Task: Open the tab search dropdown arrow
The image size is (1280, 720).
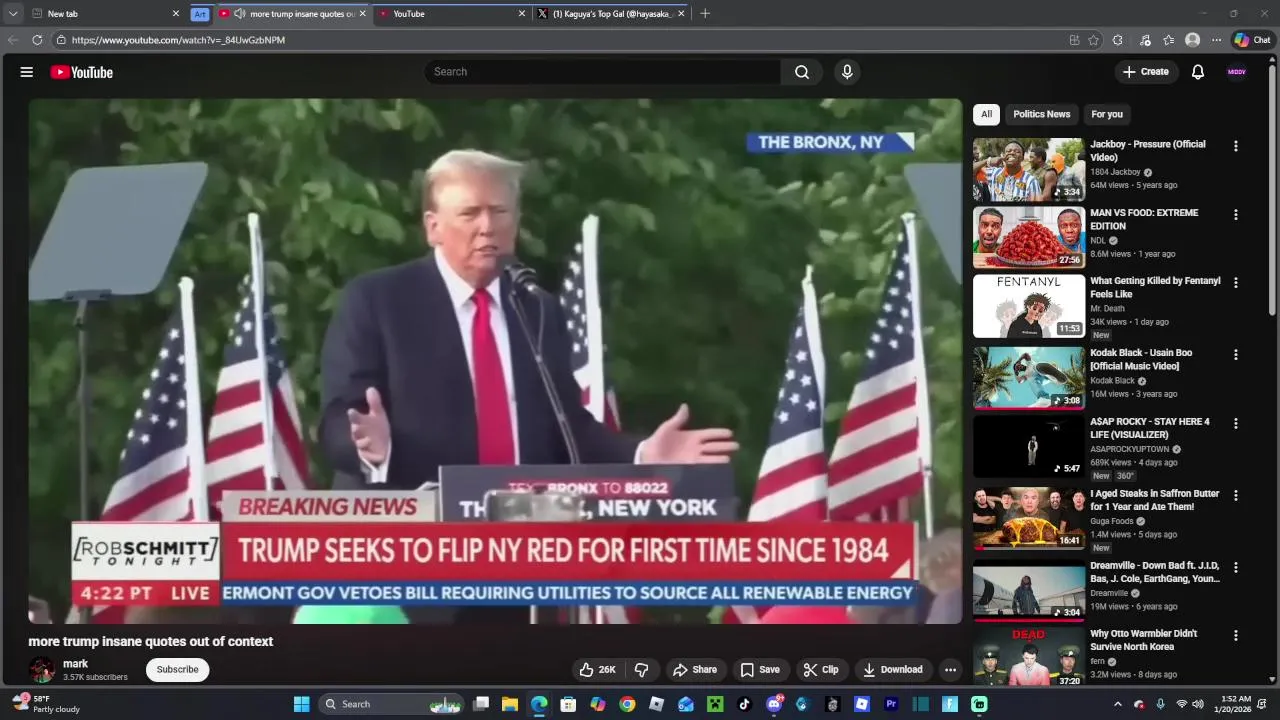Action: 13,14
